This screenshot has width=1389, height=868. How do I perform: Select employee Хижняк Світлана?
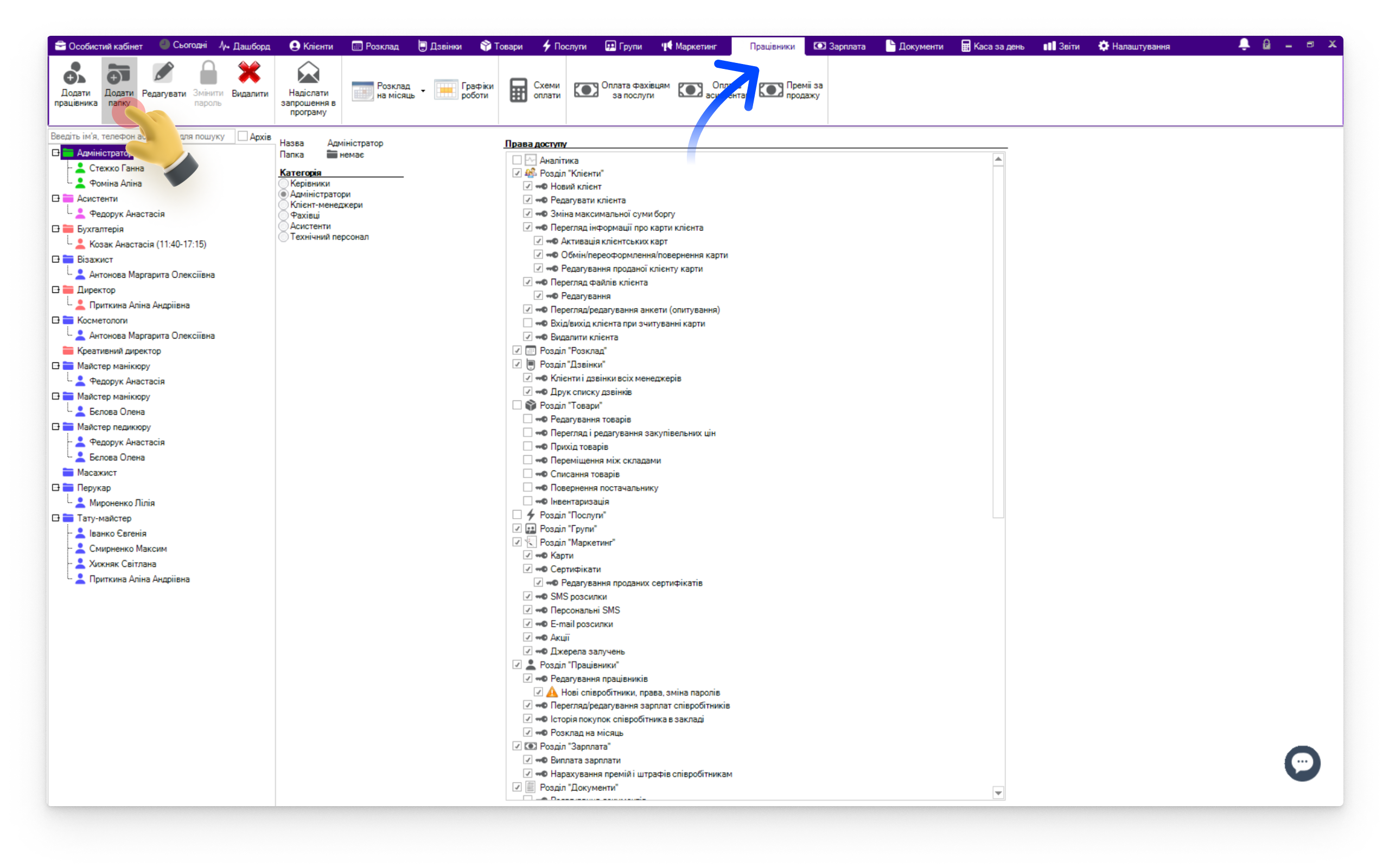[x=122, y=564]
